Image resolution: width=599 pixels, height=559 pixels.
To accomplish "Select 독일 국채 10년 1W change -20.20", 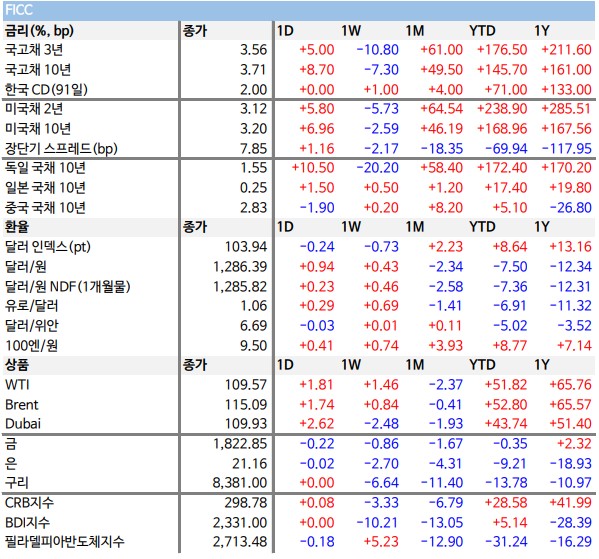I will (x=377, y=168).
